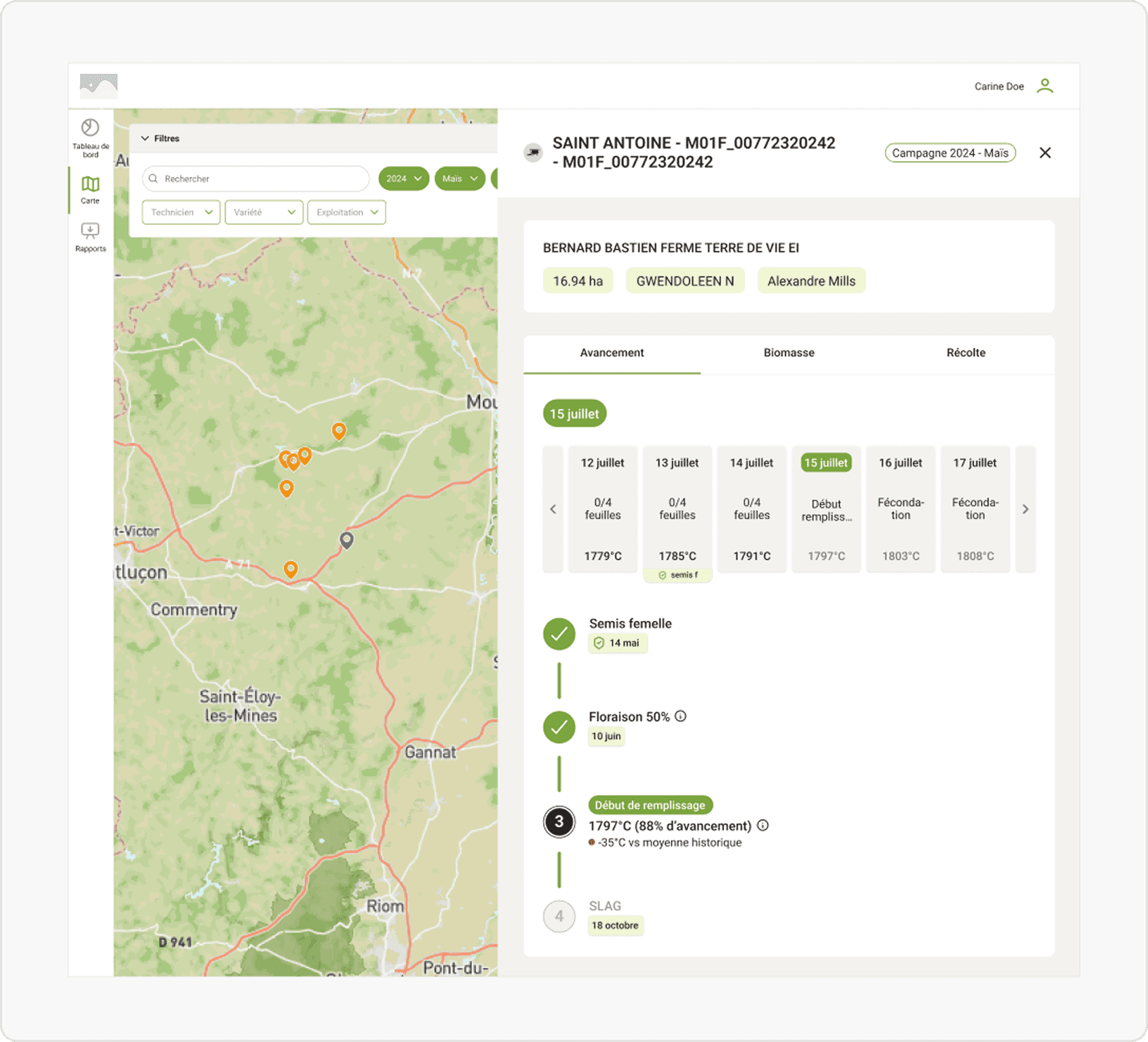1148x1042 pixels.
Task: Click the green 15 juillet date pill
Action: 575,413
